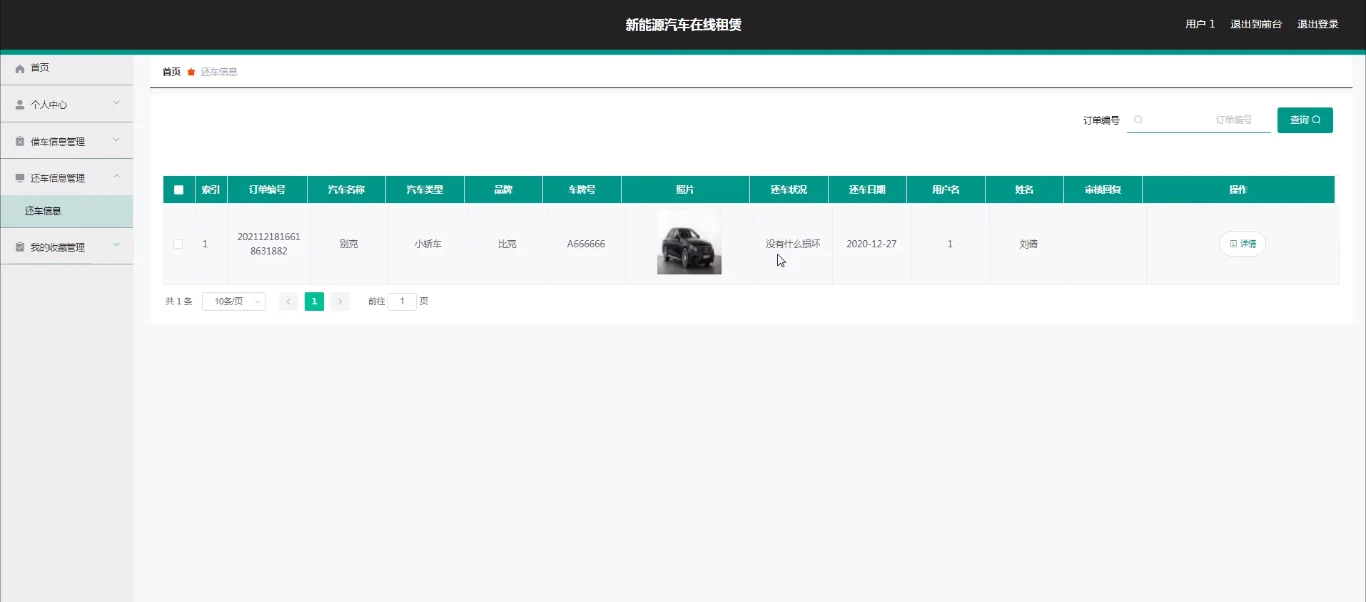This screenshot has height=602, width=1366.
Task: Check the select-all checkbox in the table header
Action: click(178, 189)
